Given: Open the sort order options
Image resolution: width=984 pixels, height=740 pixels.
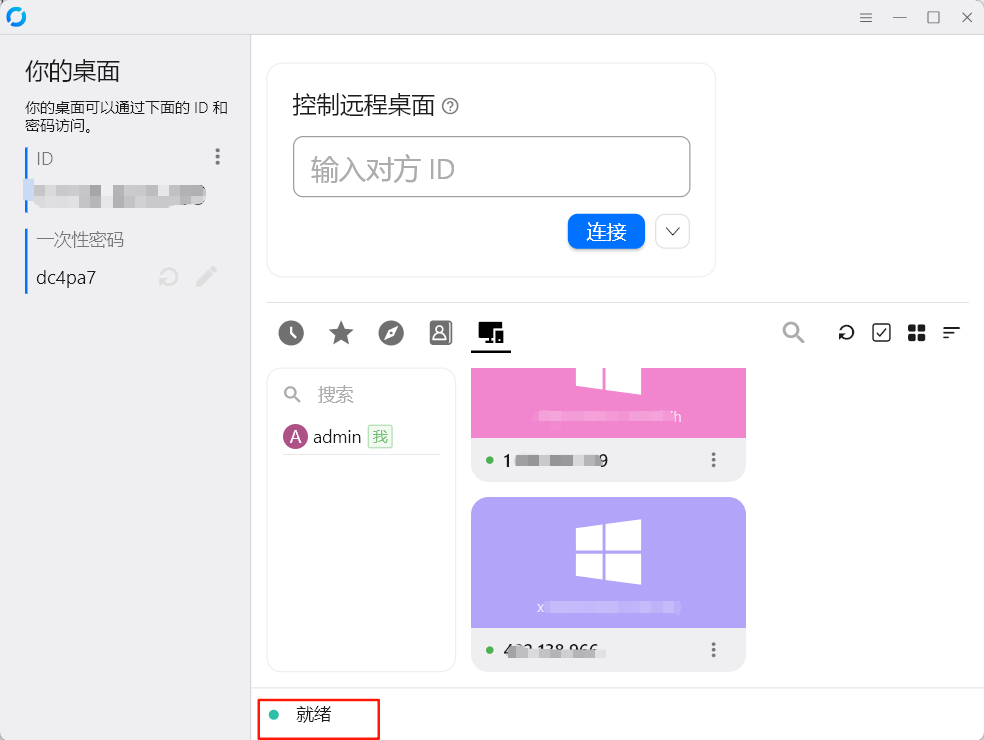Looking at the screenshot, I should (951, 333).
